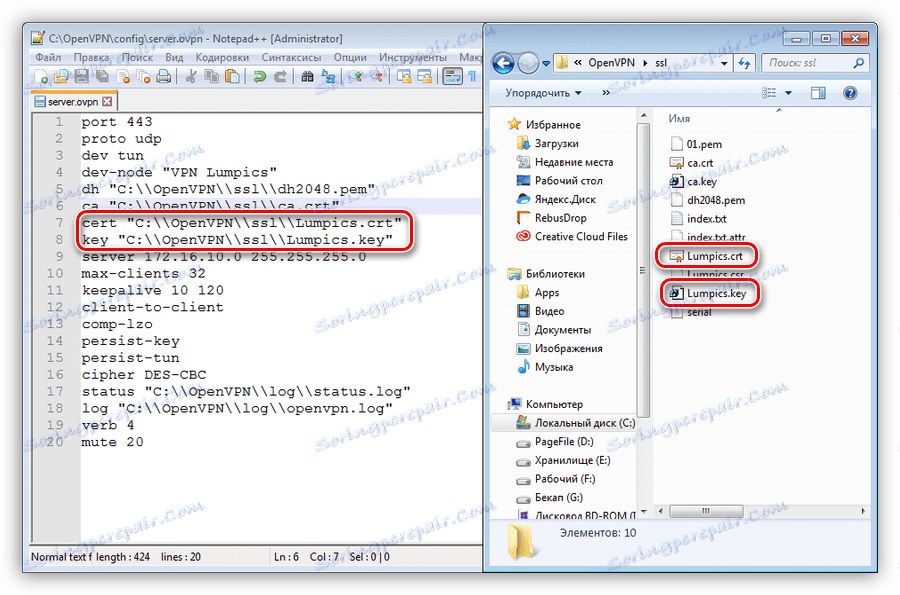Viewport: 900px width, 595px height.
Task: Click the Change view icon in Explorer
Action: 769,92
